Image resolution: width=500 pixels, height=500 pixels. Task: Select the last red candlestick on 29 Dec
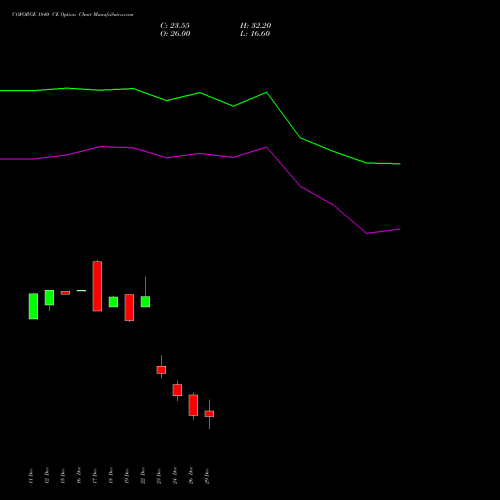pyautogui.click(x=209, y=414)
